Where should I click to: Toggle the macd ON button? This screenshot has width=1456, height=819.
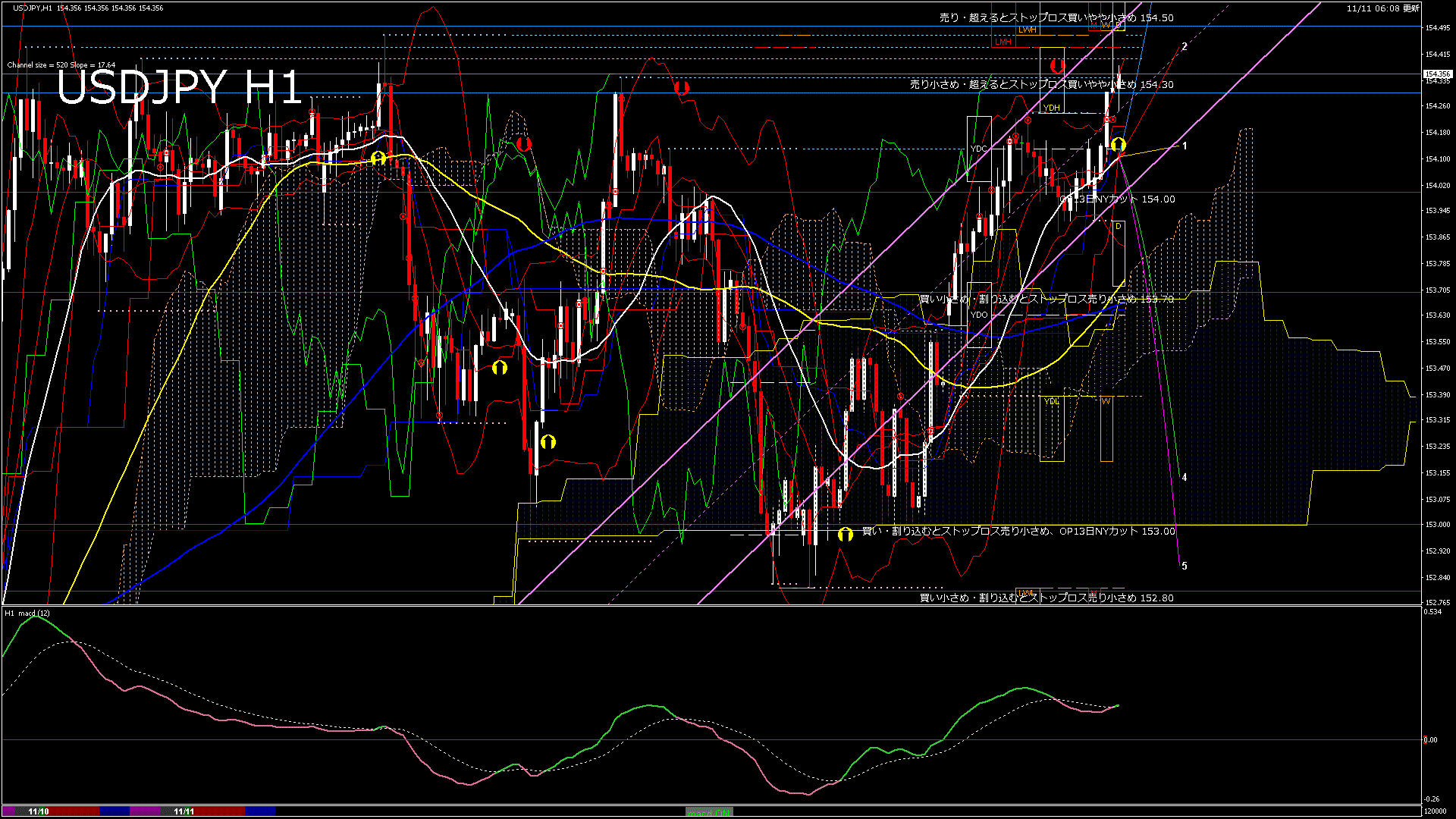[709, 811]
